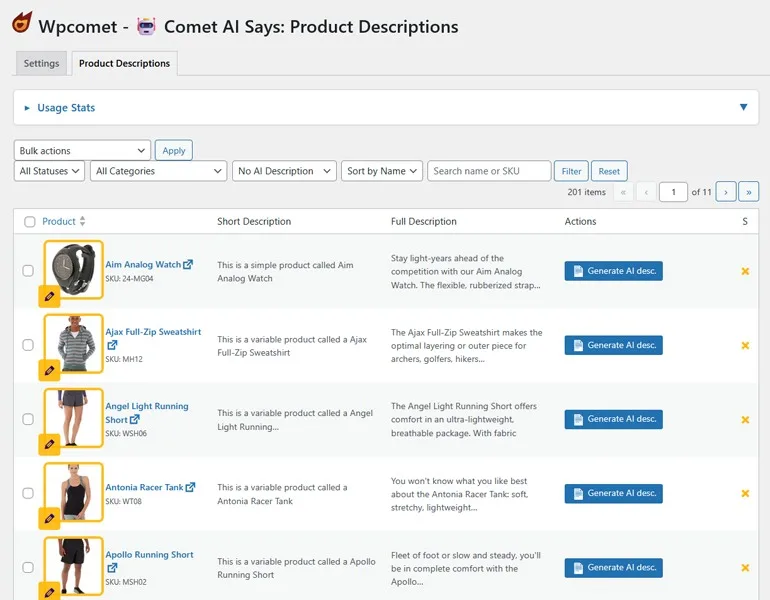This screenshot has width=770, height=600.
Task: Click the Search name or SKU field
Action: (x=489, y=171)
